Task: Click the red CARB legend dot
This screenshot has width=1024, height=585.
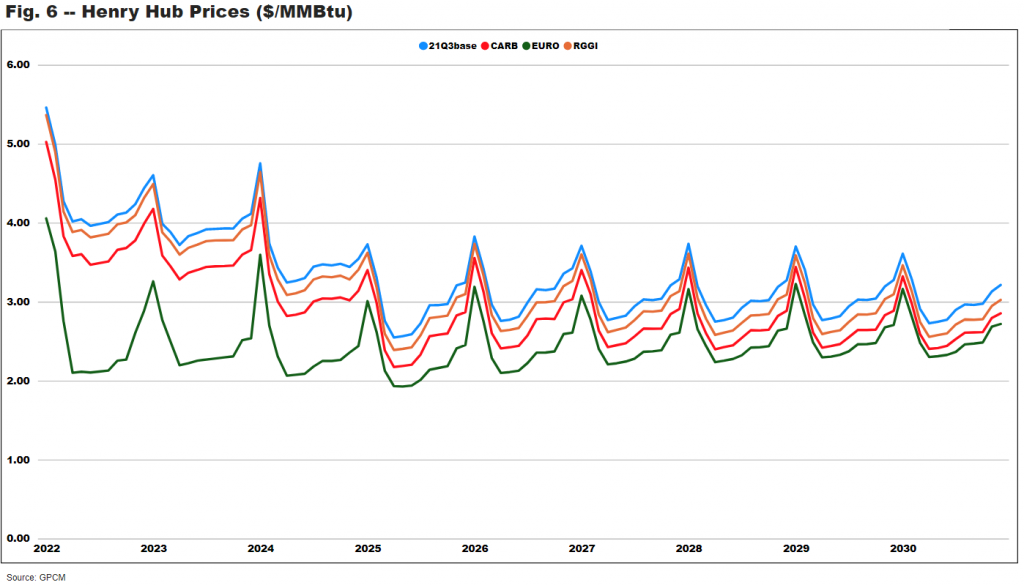Action: tap(485, 46)
